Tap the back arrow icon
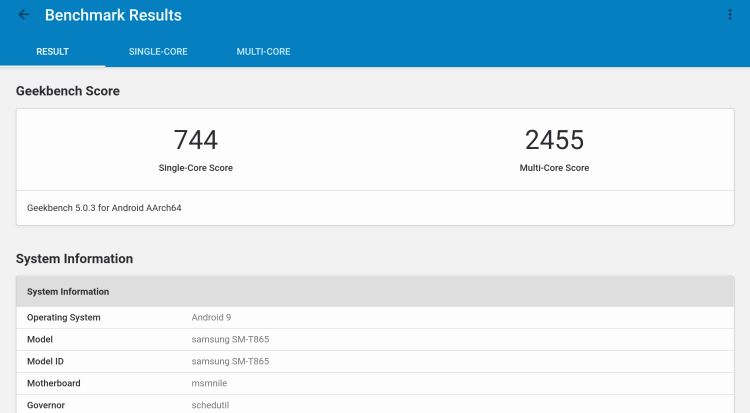 (24, 15)
